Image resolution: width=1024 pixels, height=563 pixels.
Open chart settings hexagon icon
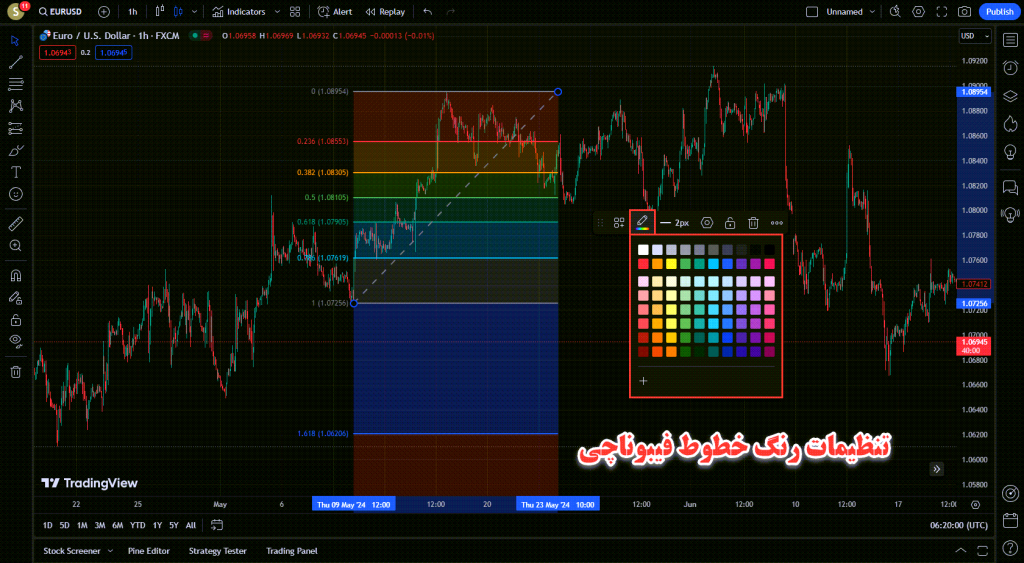coord(918,12)
